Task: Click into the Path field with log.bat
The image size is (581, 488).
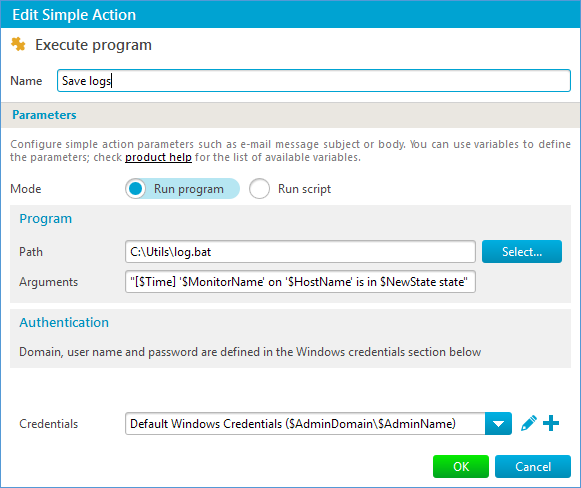Action: pyautogui.click(x=300, y=252)
